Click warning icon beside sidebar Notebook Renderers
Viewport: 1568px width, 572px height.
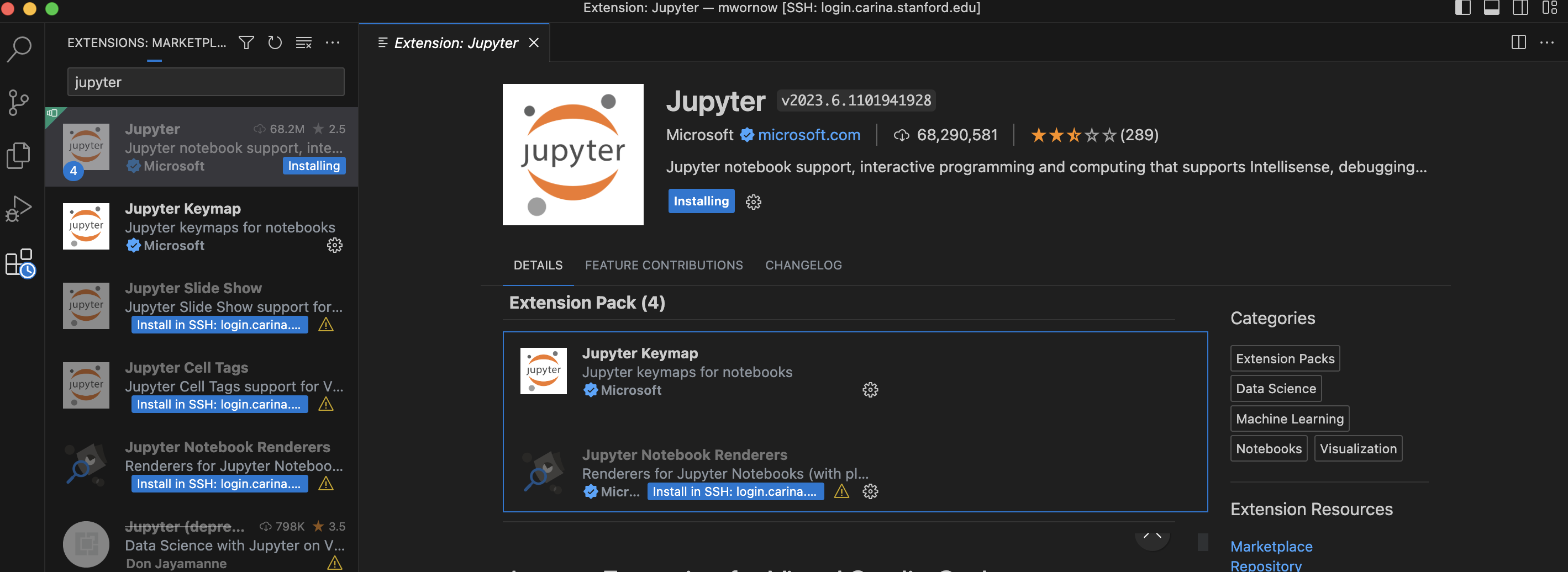point(327,484)
